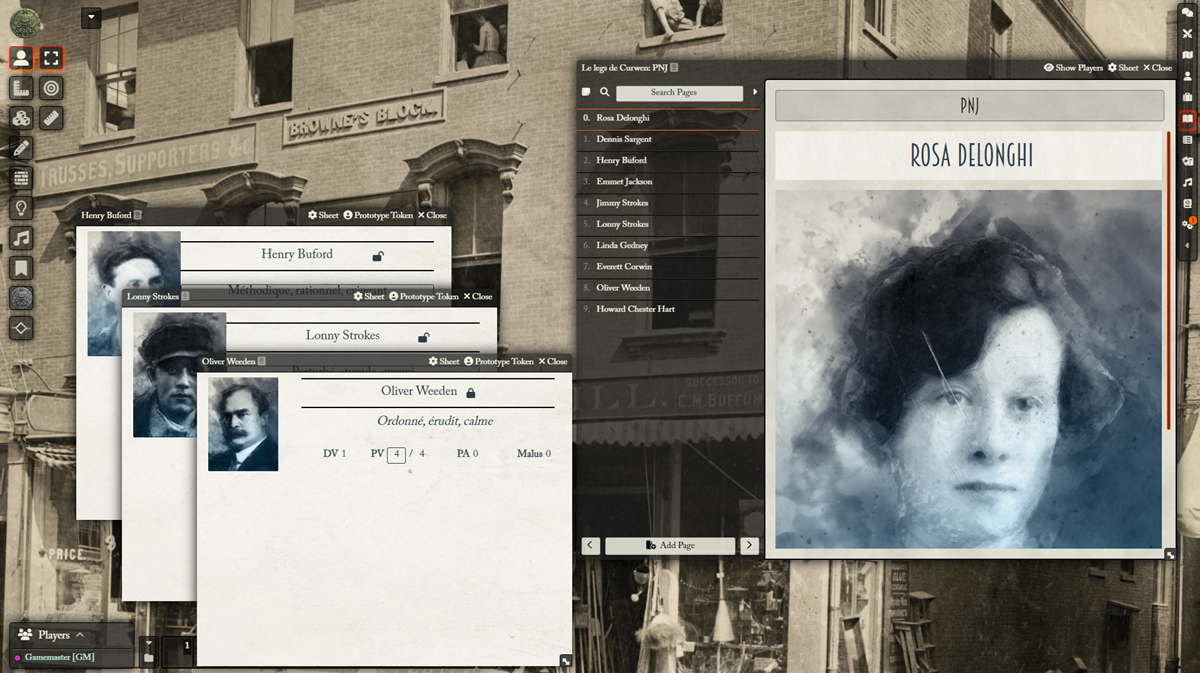Open the Wall Controls brick icon

click(x=21, y=178)
